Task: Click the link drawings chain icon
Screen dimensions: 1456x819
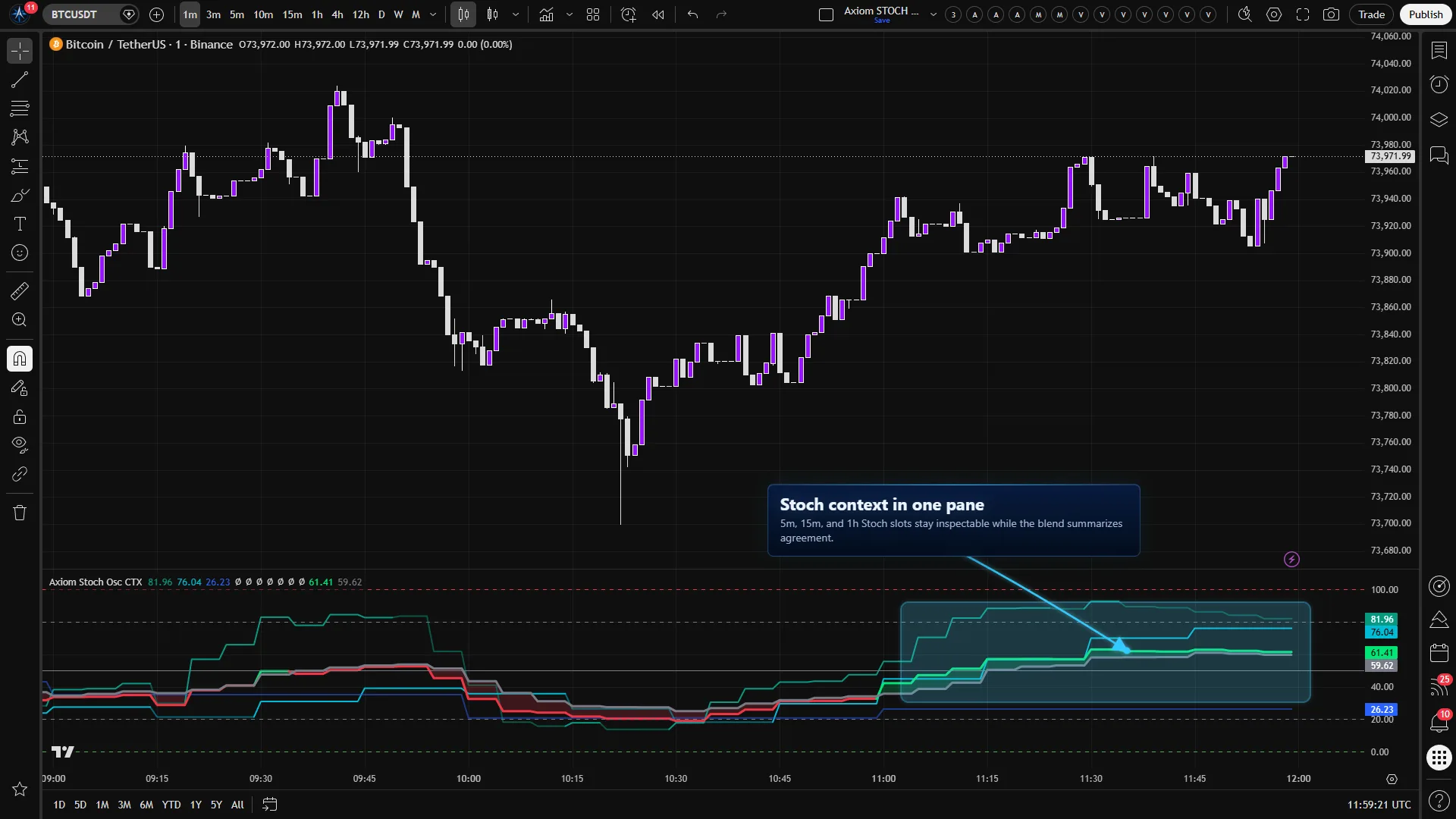Action: (x=20, y=474)
